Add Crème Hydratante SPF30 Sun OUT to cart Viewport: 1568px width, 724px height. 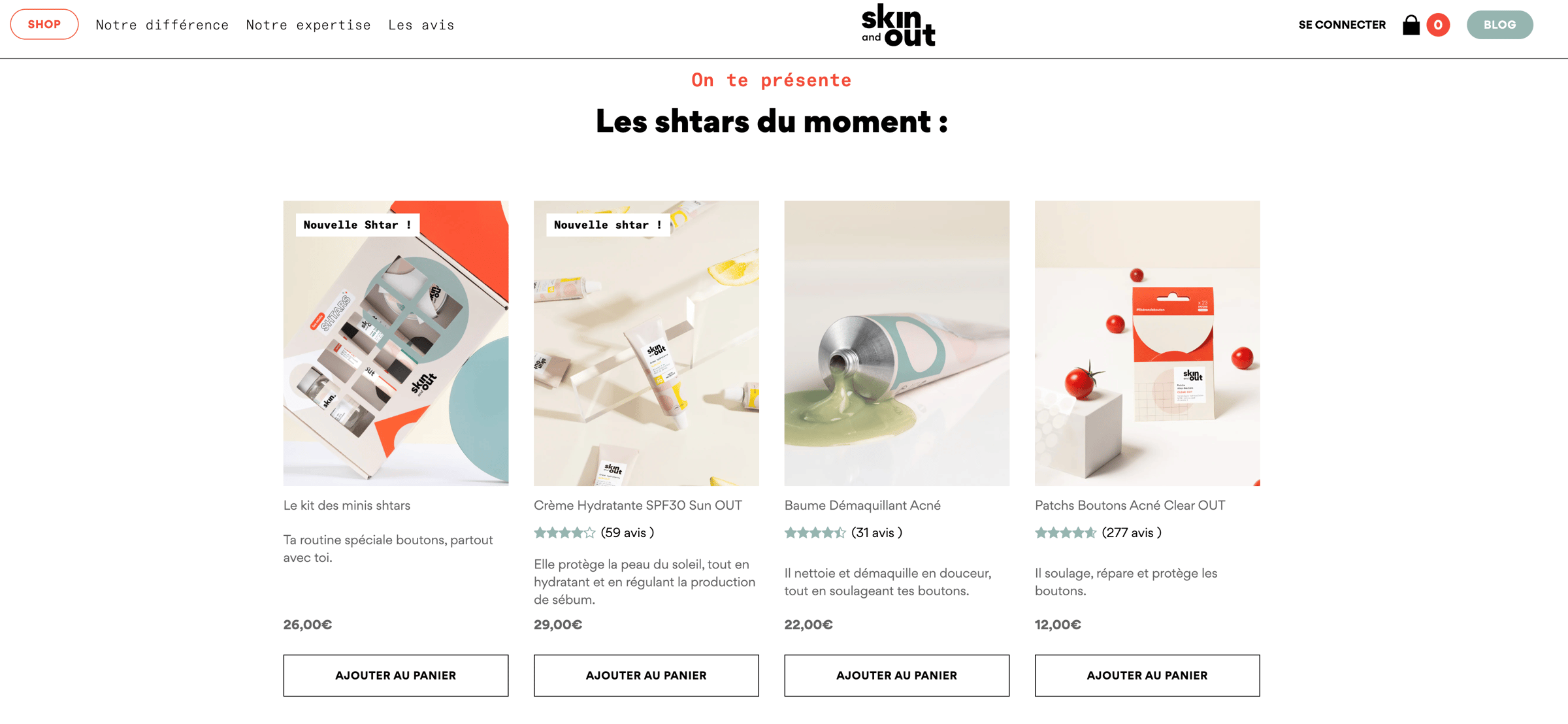[x=646, y=675]
